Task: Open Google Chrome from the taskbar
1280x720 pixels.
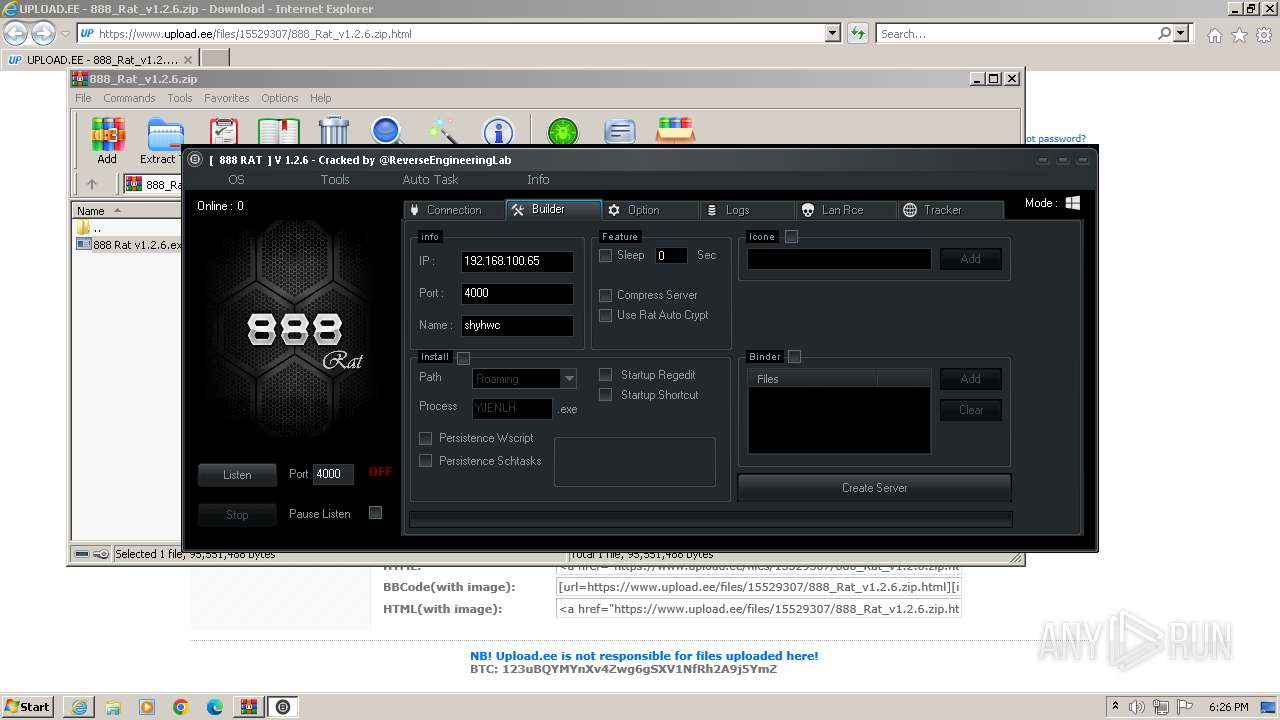Action: click(181, 707)
